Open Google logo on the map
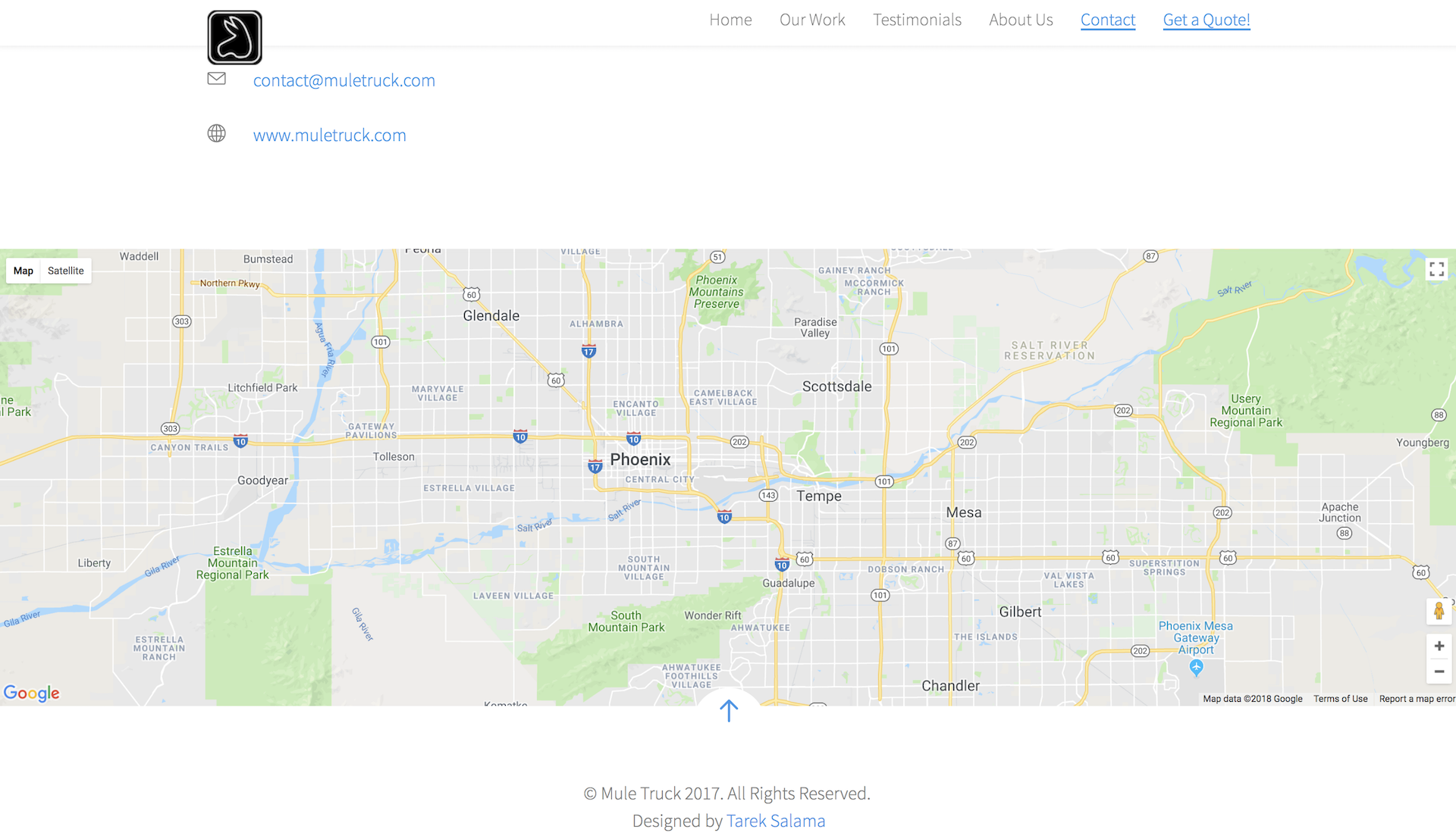This screenshot has width=1456, height=833. click(31, 693)
